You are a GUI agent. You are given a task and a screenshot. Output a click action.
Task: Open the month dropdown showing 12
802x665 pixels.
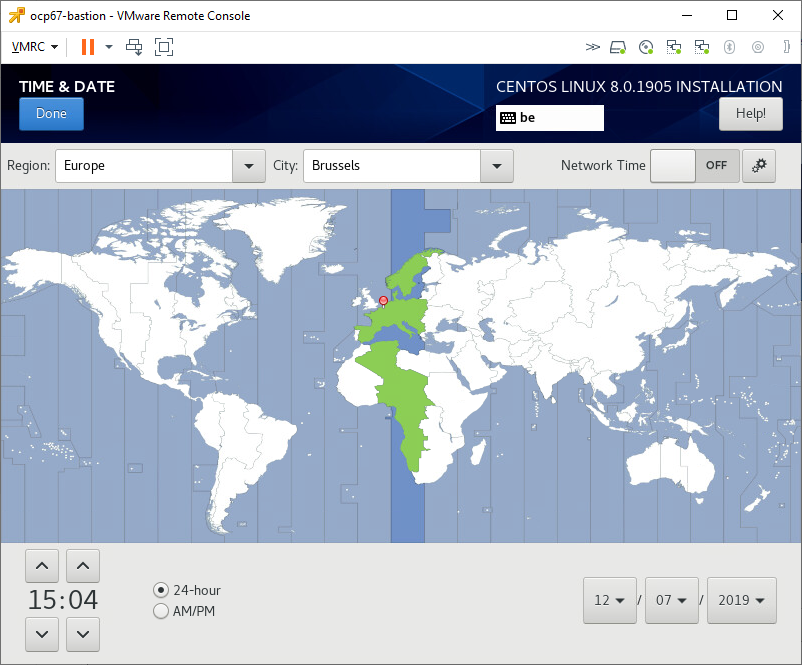click(610, 601)
